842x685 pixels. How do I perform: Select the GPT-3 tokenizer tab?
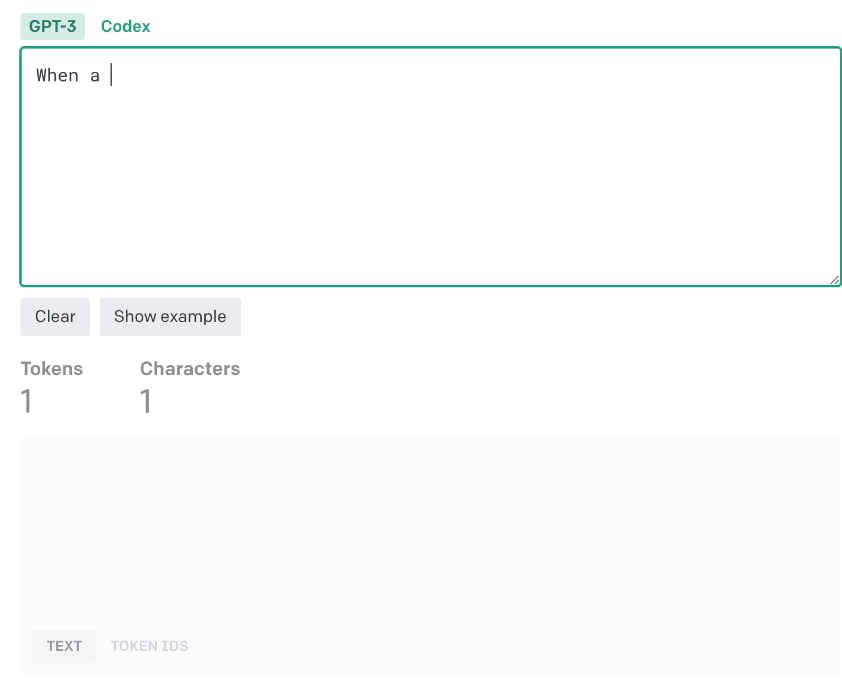[52, 26]
